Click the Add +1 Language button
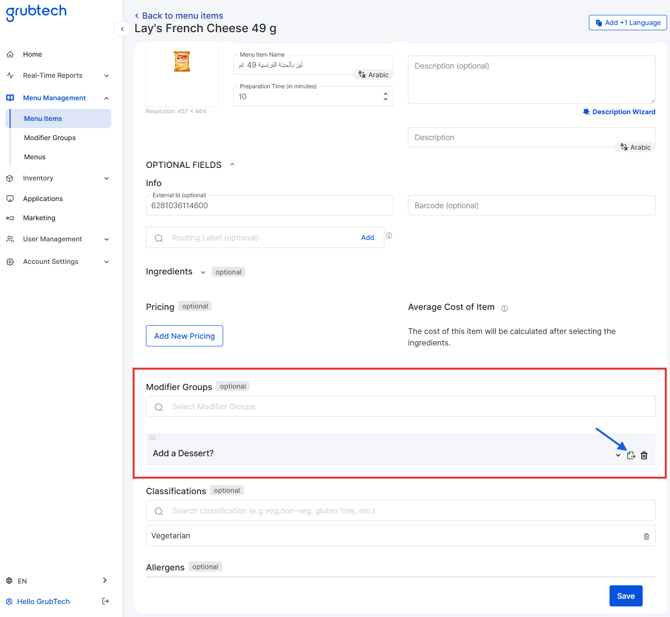 [628, 23]
